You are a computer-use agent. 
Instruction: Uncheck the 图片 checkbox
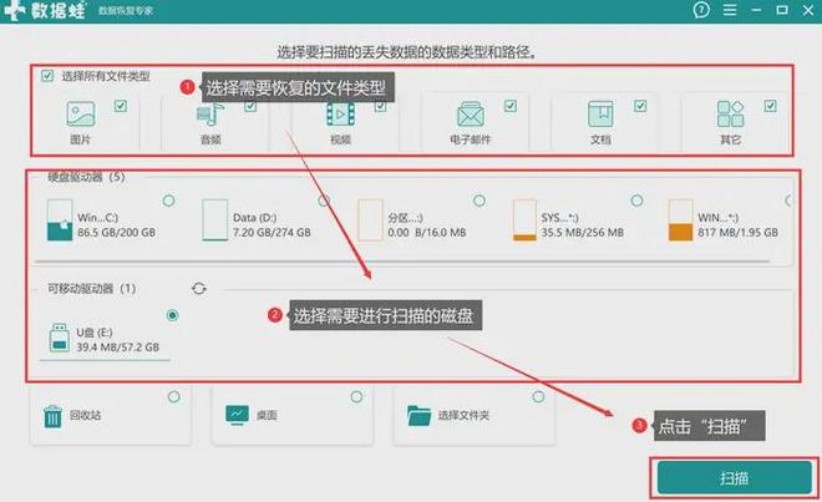pos(121,106)
